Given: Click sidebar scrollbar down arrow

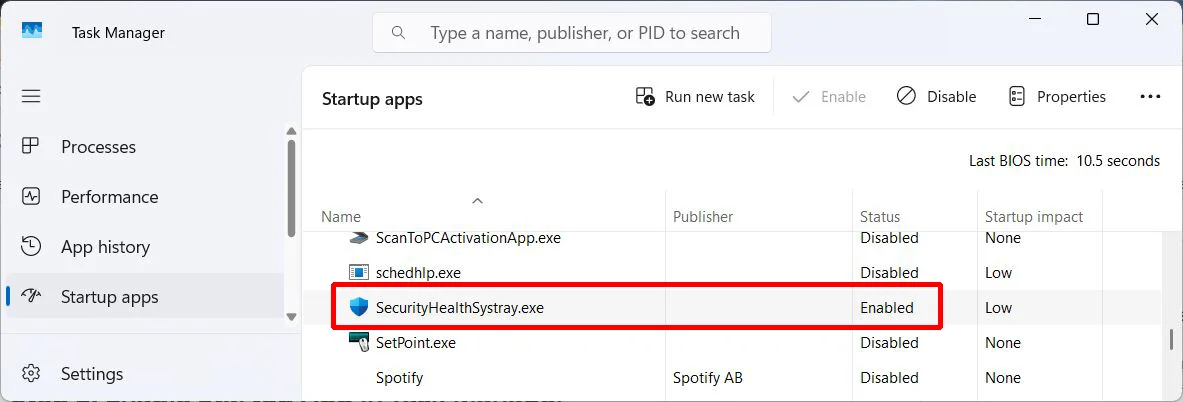Looking at the screenshot, I should [292, 317].
